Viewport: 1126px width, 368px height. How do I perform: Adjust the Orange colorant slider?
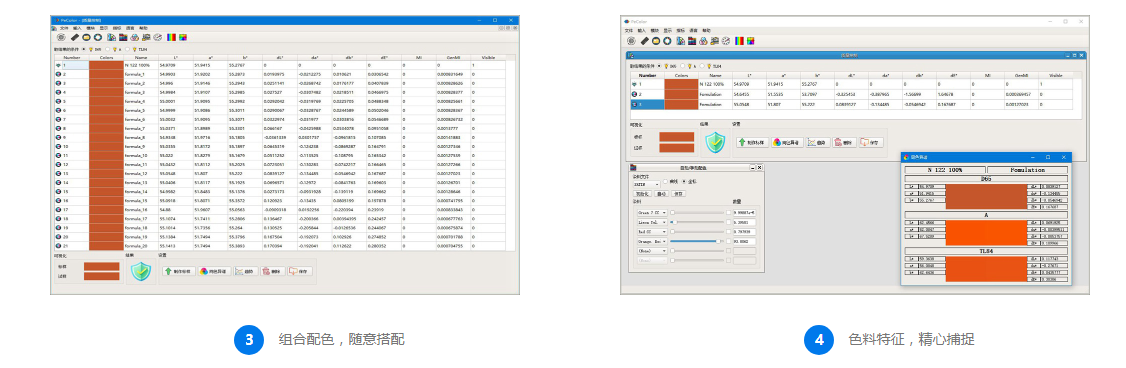click(x=696, y=242)
